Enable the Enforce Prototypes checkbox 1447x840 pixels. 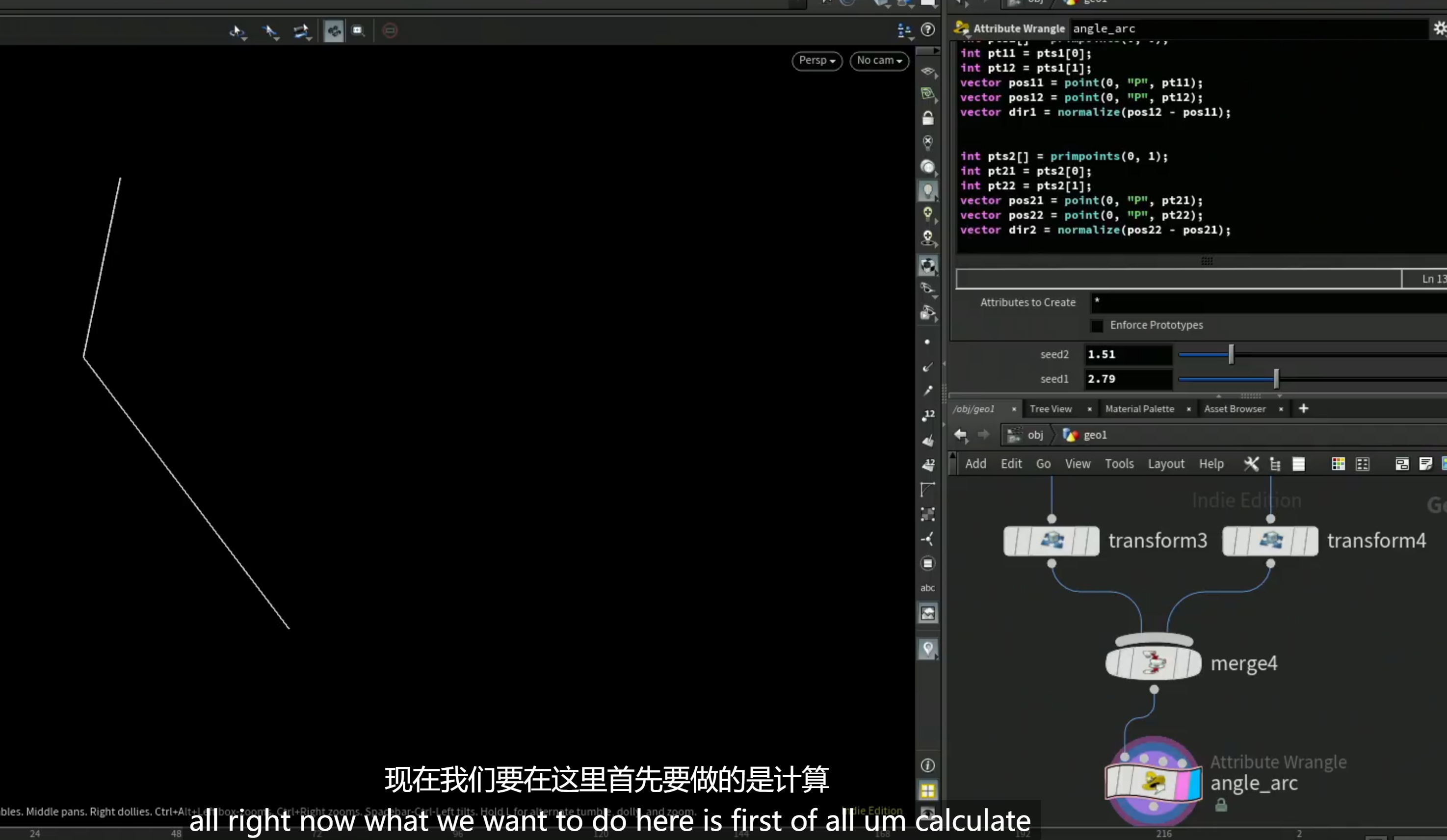coord(1097,326)
